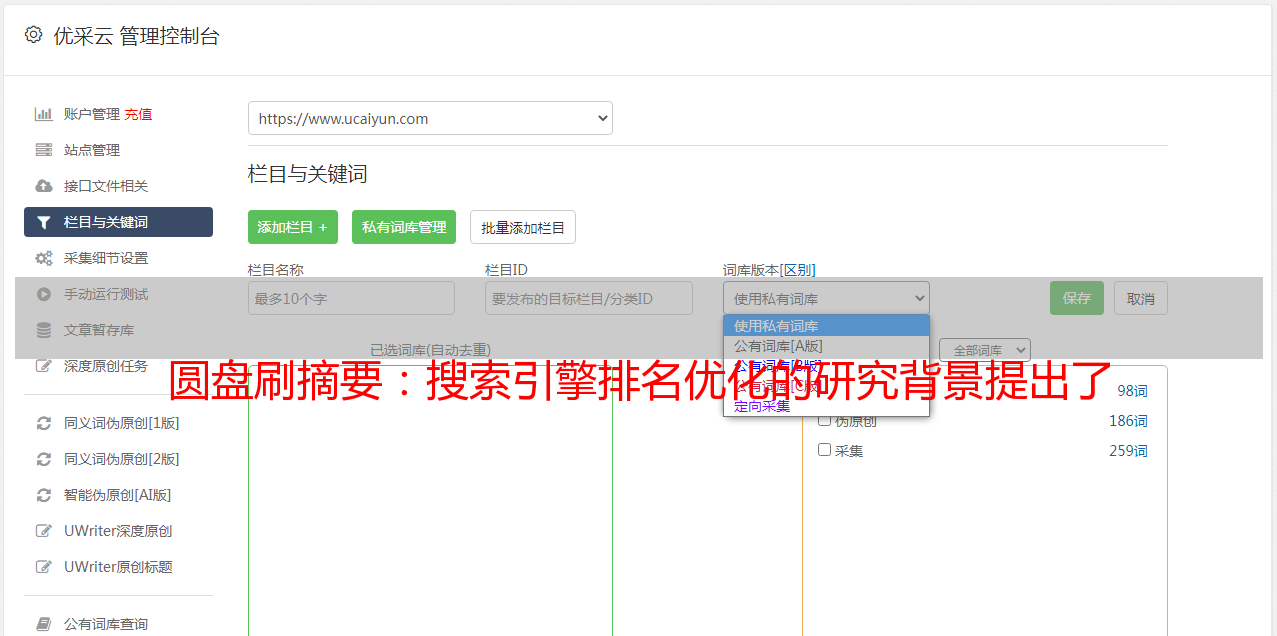Click the refresh icon for 同义词伪原创[1版]

43,423
